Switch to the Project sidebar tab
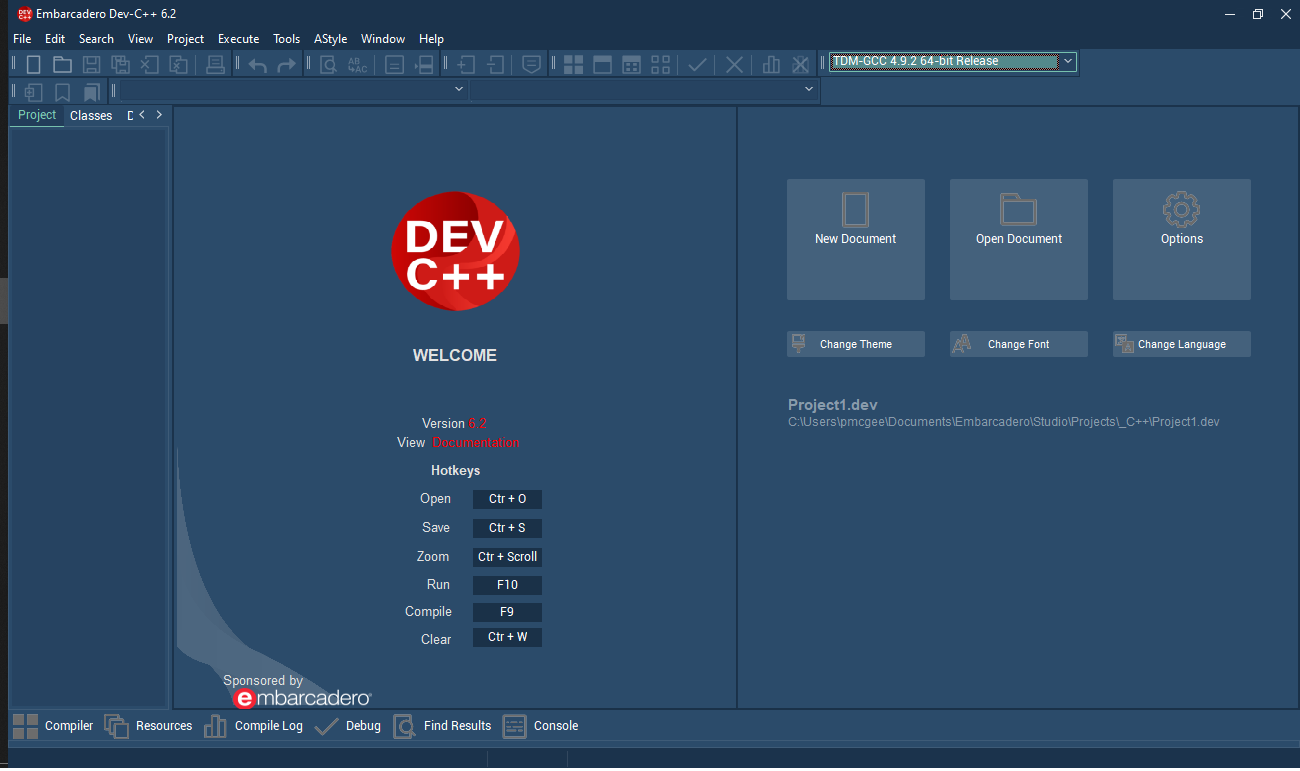The width and height of the screenshot is (1300, 771). 37,115
